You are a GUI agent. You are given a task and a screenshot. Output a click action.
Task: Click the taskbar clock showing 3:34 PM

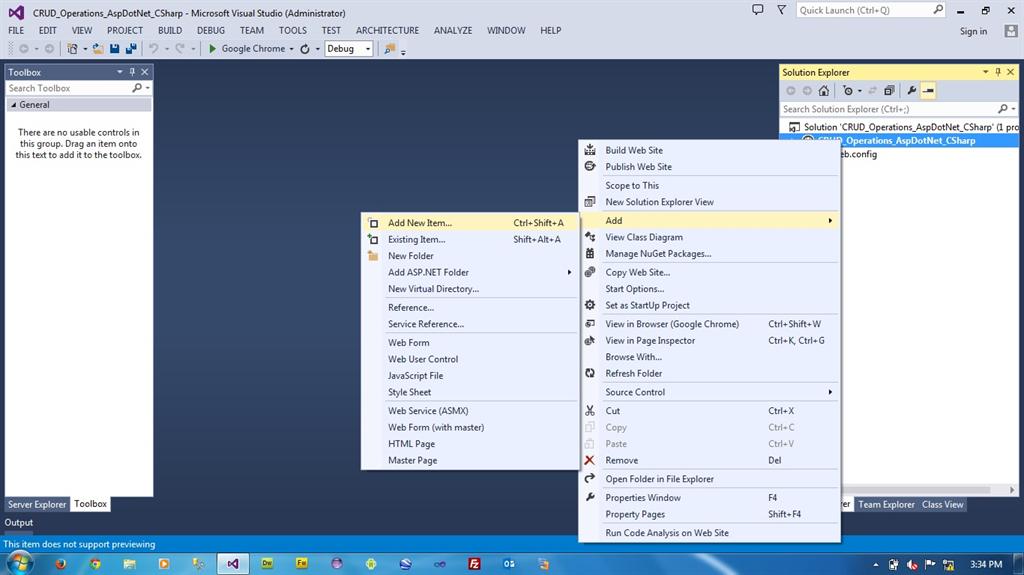985,564
